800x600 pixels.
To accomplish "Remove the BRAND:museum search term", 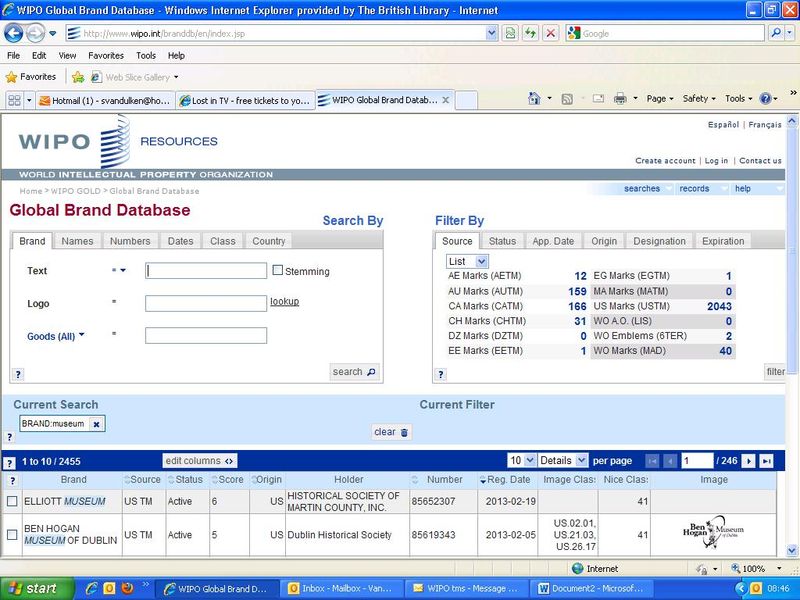I will tap(96, 424).
